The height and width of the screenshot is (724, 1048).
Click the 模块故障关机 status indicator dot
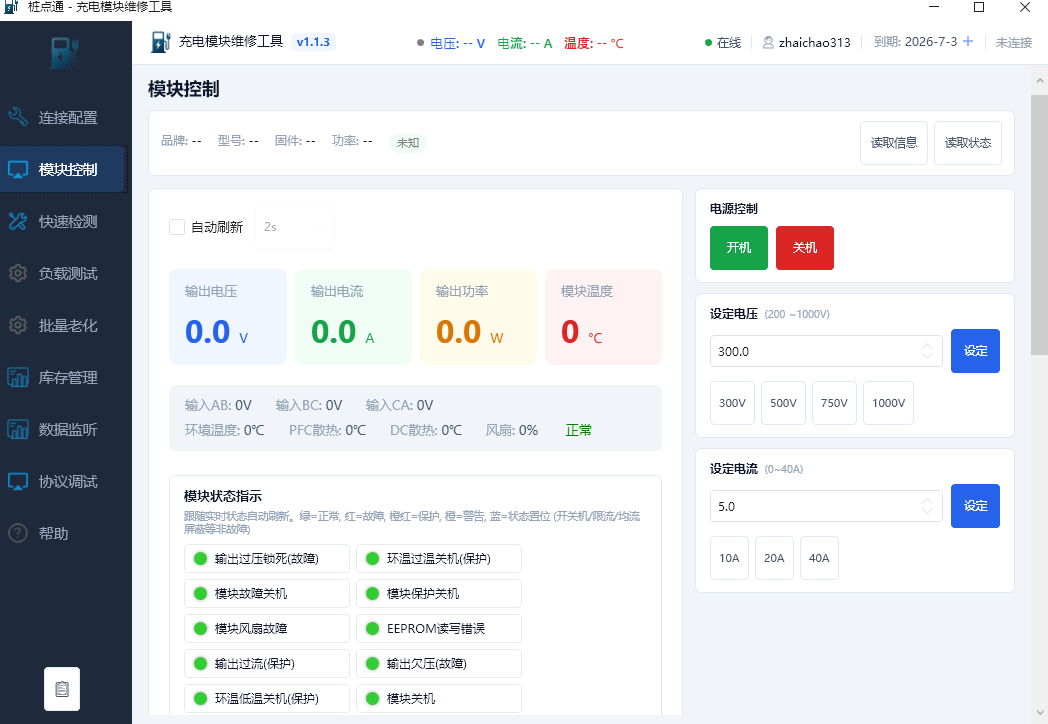click(200, 593)
